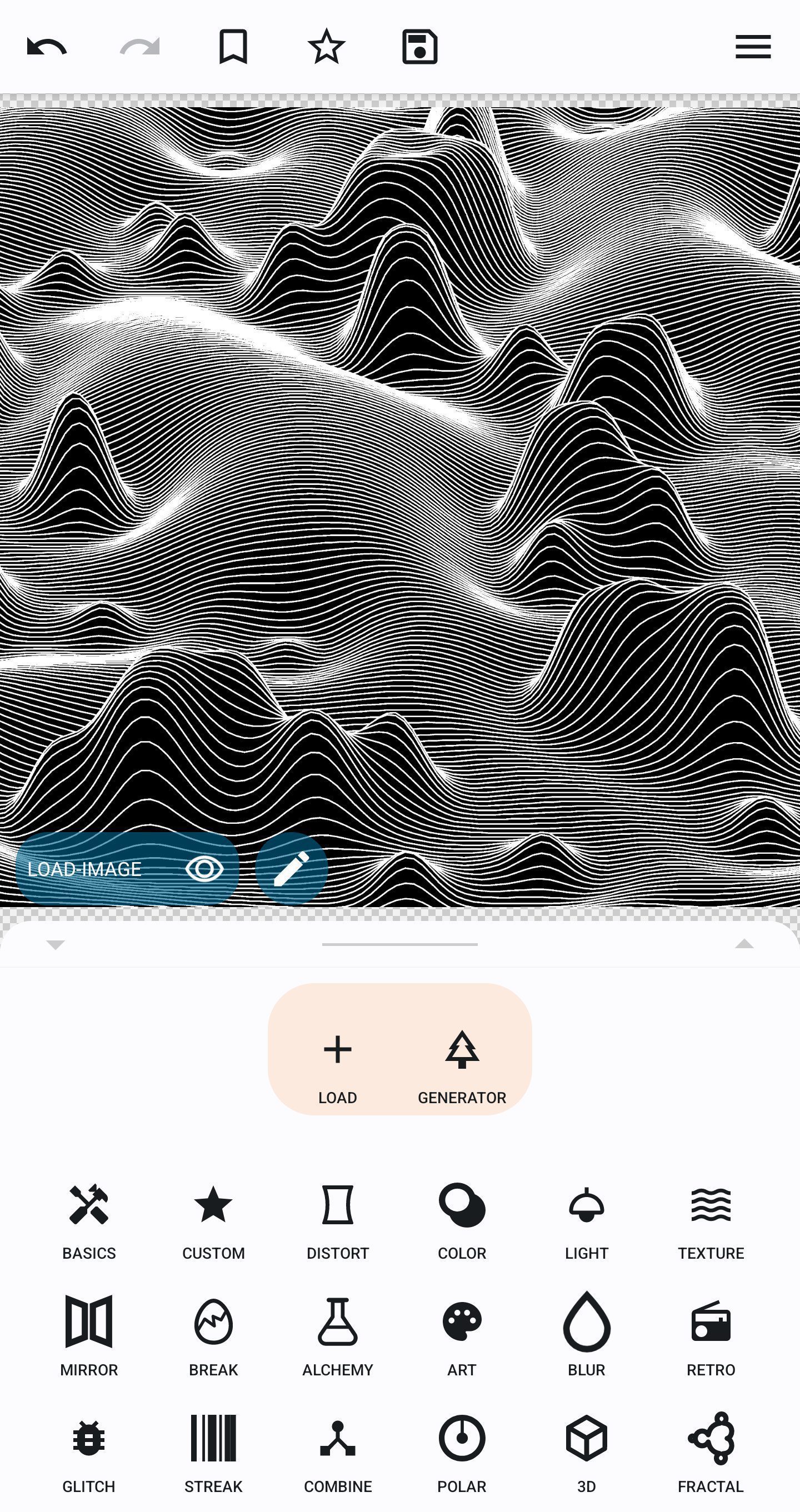The image size is (800, 1512).
Task: Open the Texture waves category
Action: click(711, 1222)
